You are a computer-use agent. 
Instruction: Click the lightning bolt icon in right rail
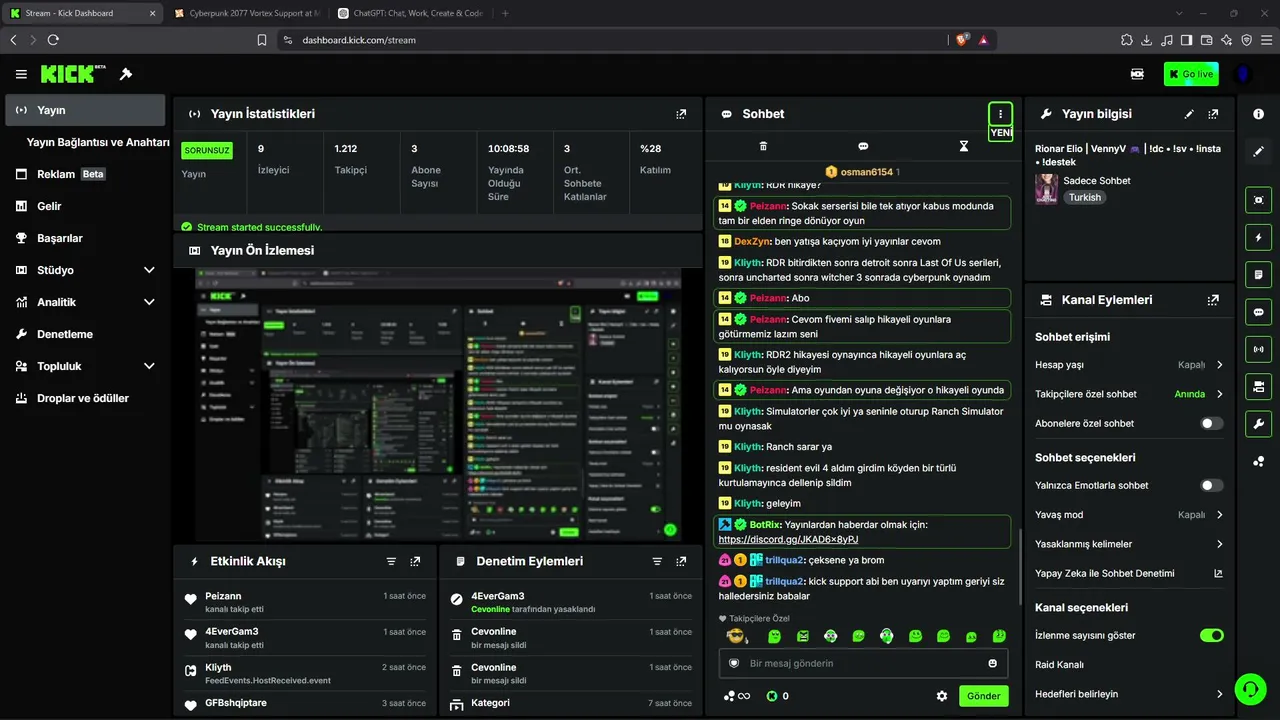tap(1258, 237)
